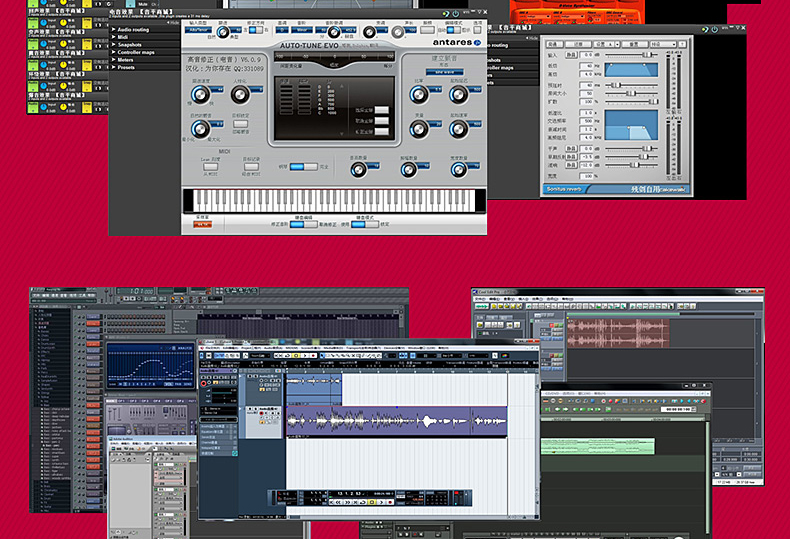Screen dimensions: 790x539
Task: Mute the 混响 reverb level in Sonitus reverb
Action: [570, 165]
